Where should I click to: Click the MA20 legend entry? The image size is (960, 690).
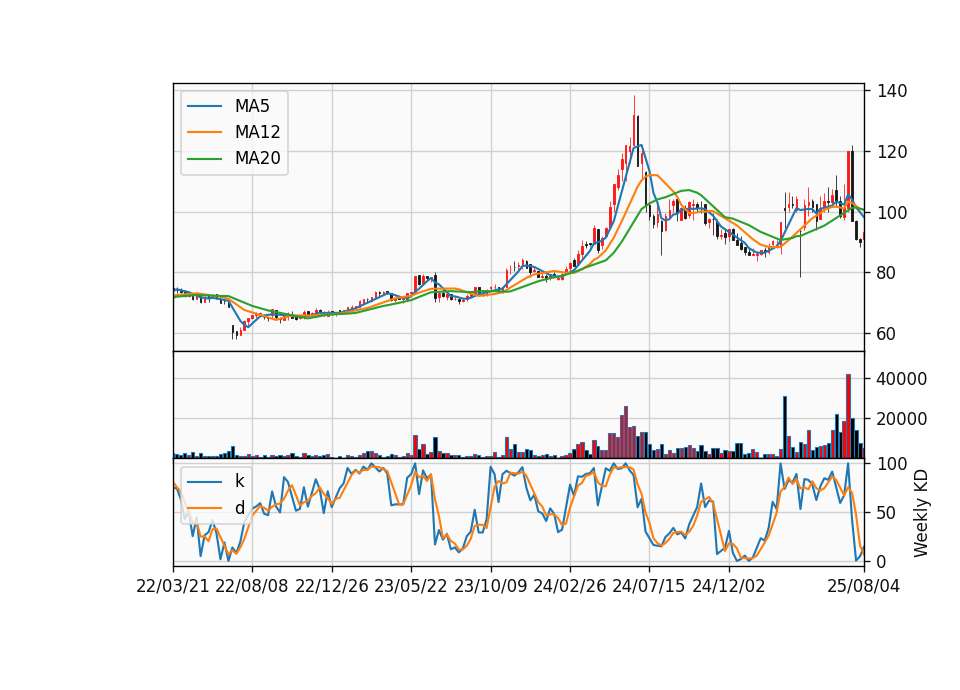click(x=234, y=159)
